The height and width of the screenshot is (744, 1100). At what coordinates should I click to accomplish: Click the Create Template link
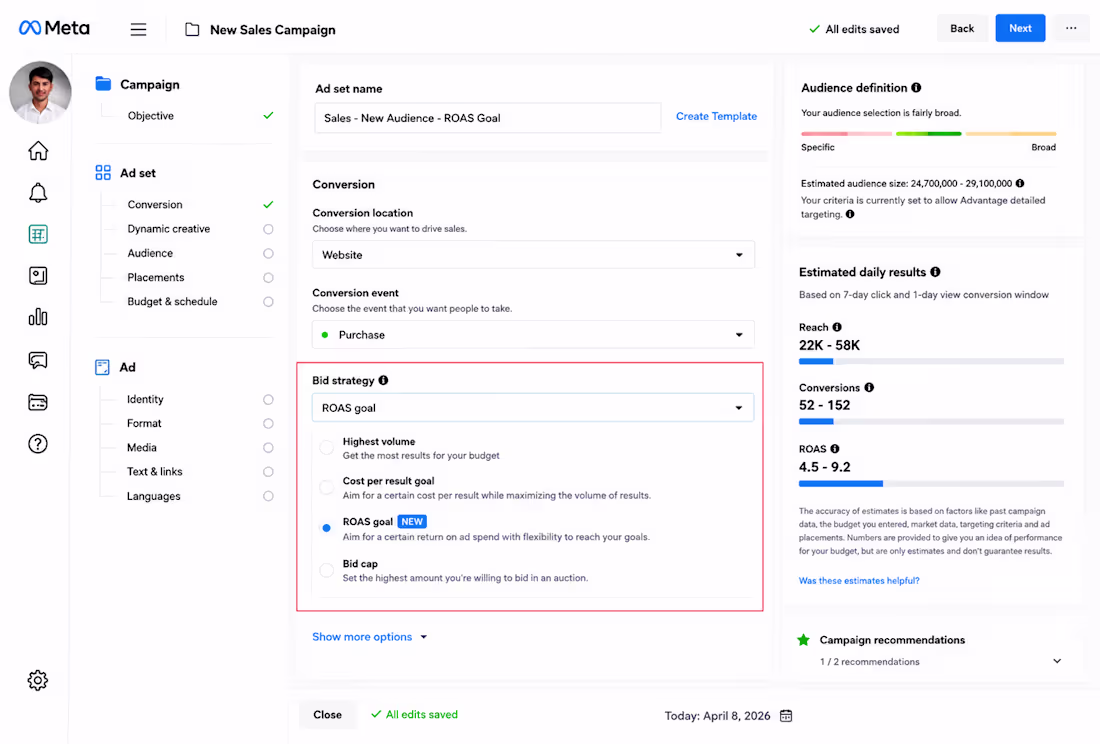(x=716, y=116)
